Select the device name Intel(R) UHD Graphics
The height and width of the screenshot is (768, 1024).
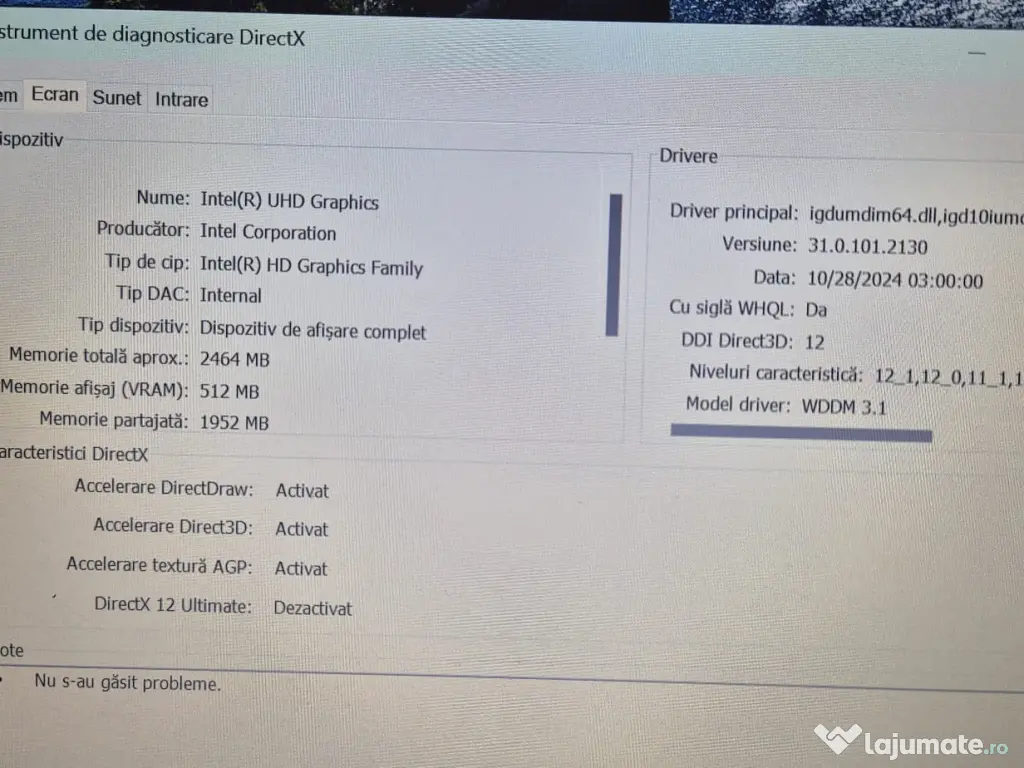point(289,202)
